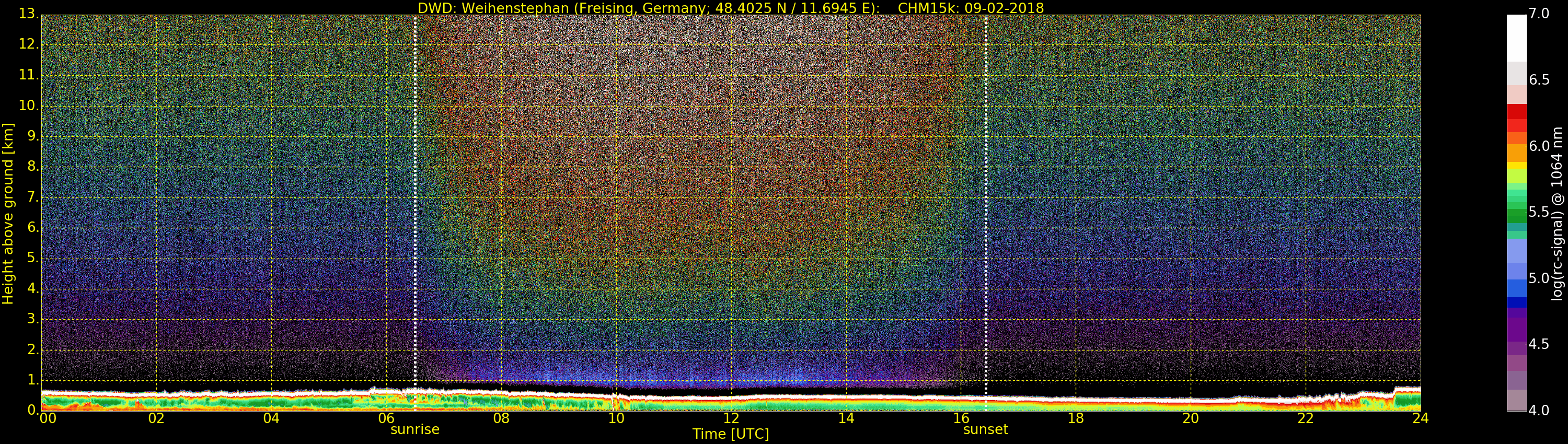Click the dark green colorbar segment near 5.5

(x=1516, y=216)
